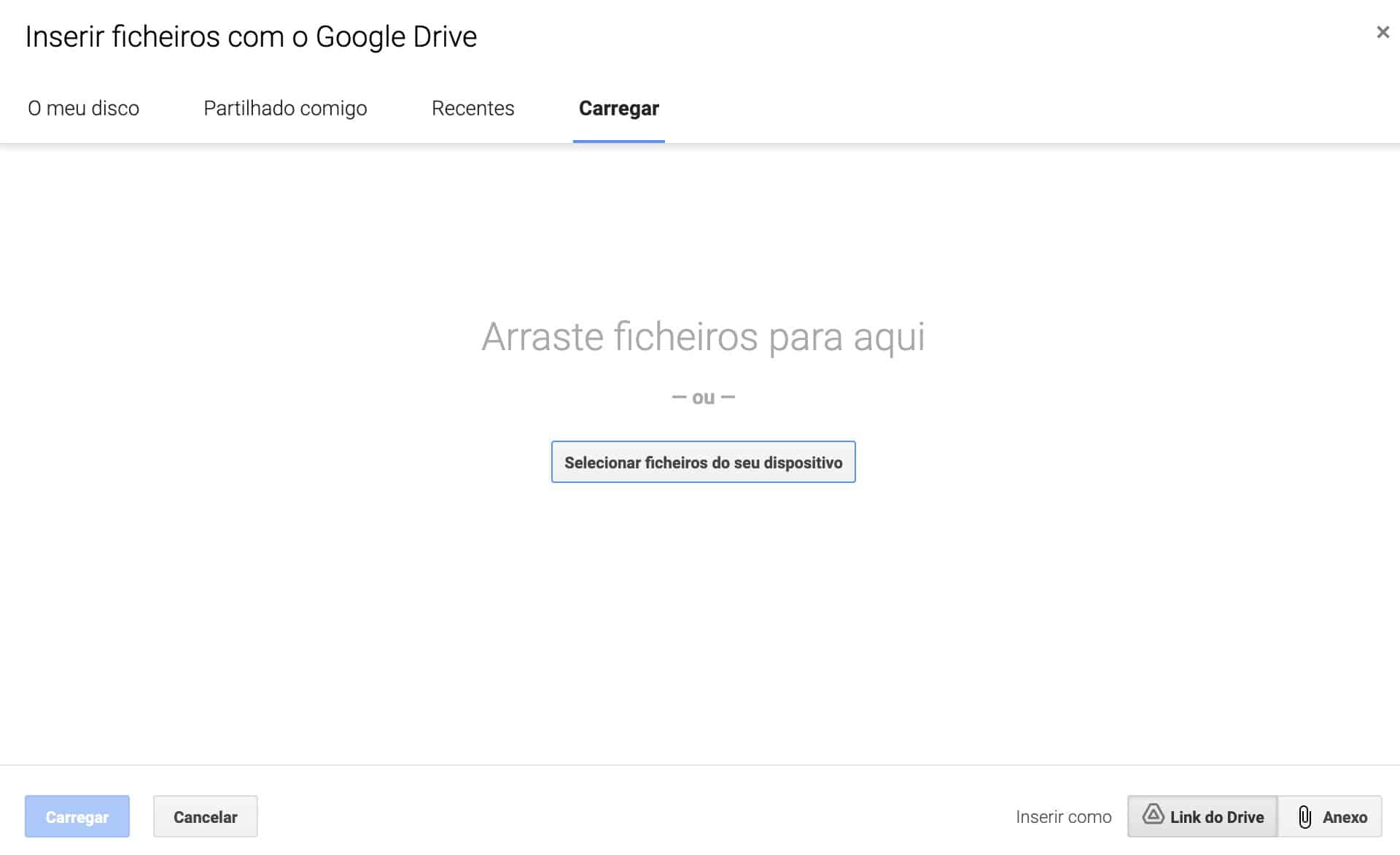This screenshot has width=1400, height=855.
Task: Select the "Recentes" tab
Action: tap(472, 108)
